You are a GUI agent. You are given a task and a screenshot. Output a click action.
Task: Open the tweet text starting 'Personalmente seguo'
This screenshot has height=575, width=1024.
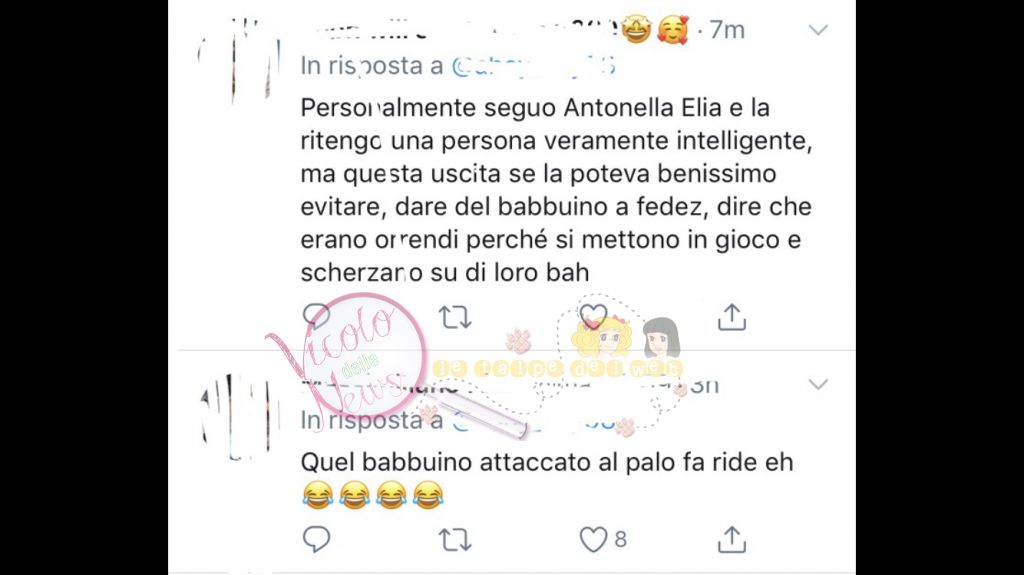click(x=556, y=190)
